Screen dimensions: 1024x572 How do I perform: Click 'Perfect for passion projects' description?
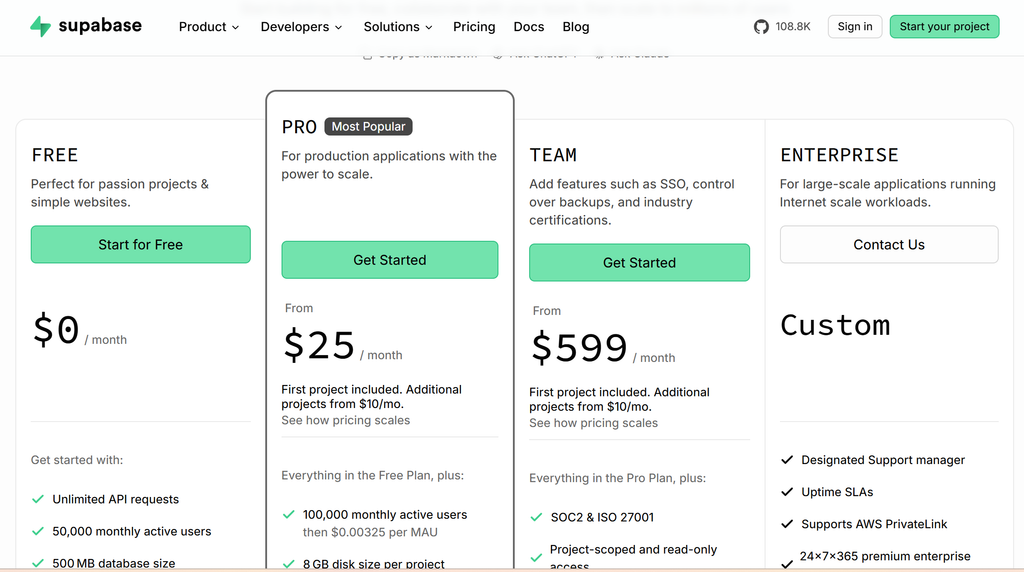(120, 193)
